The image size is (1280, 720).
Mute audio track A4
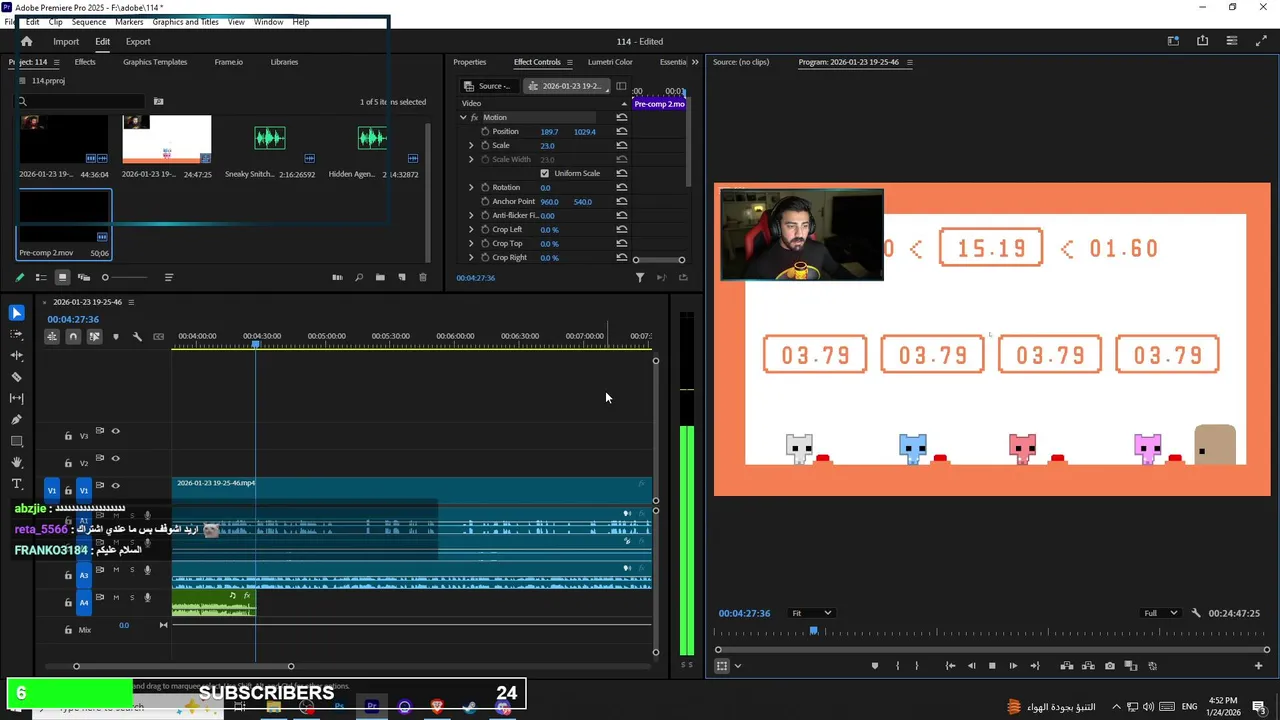[116, 597]
